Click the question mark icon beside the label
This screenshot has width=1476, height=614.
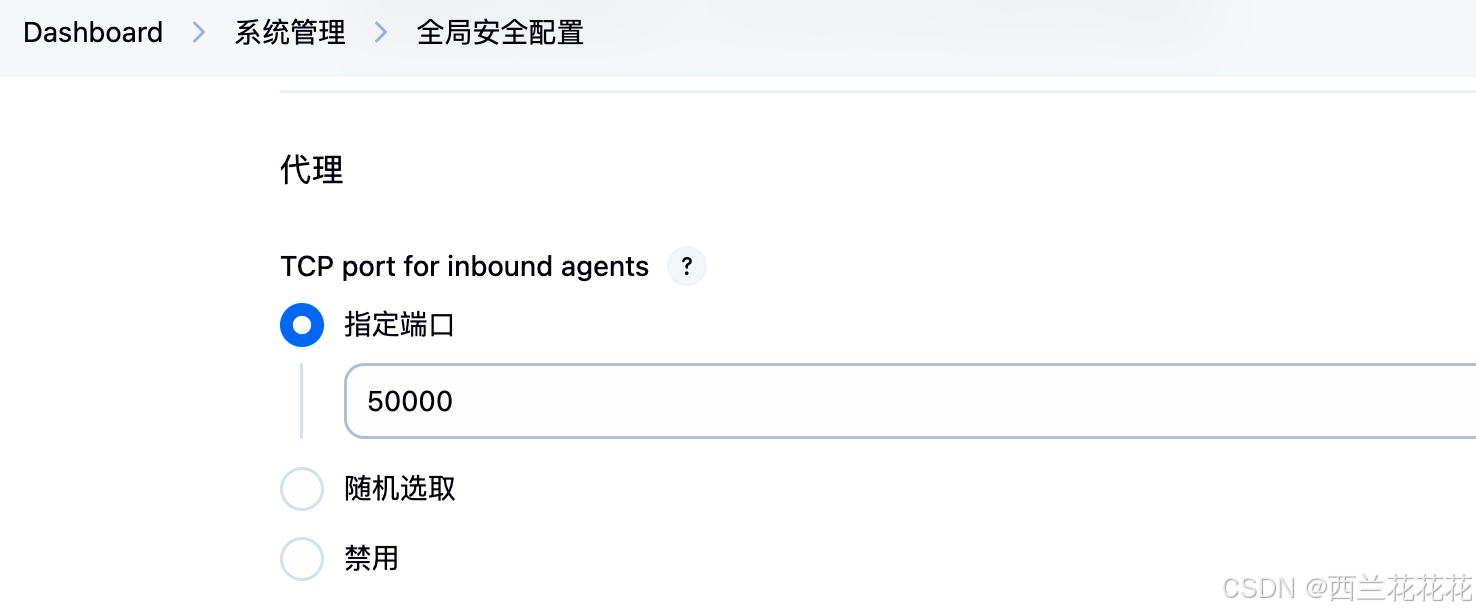686,266
